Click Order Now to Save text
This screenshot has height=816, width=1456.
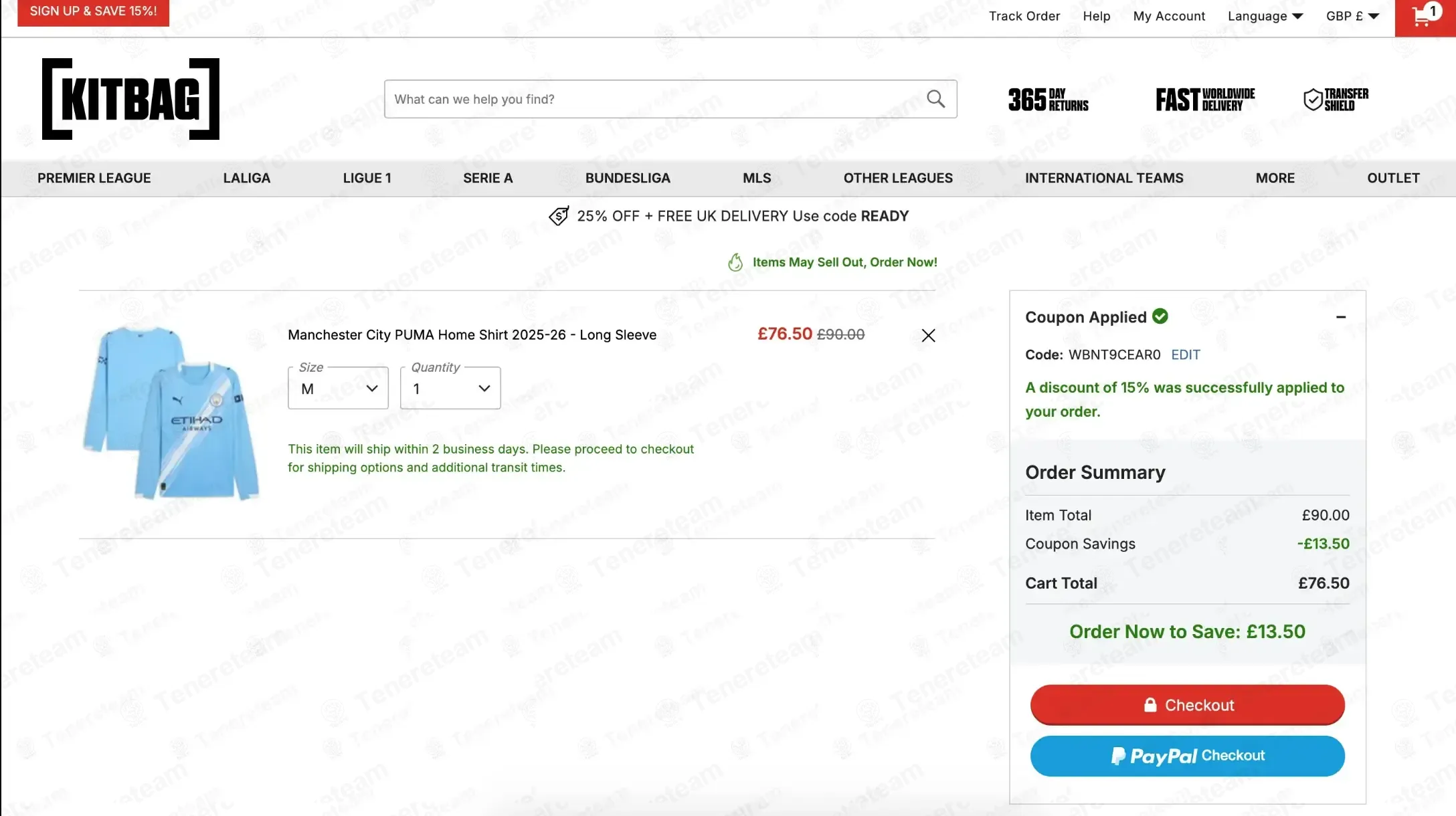coord(1187,631)
